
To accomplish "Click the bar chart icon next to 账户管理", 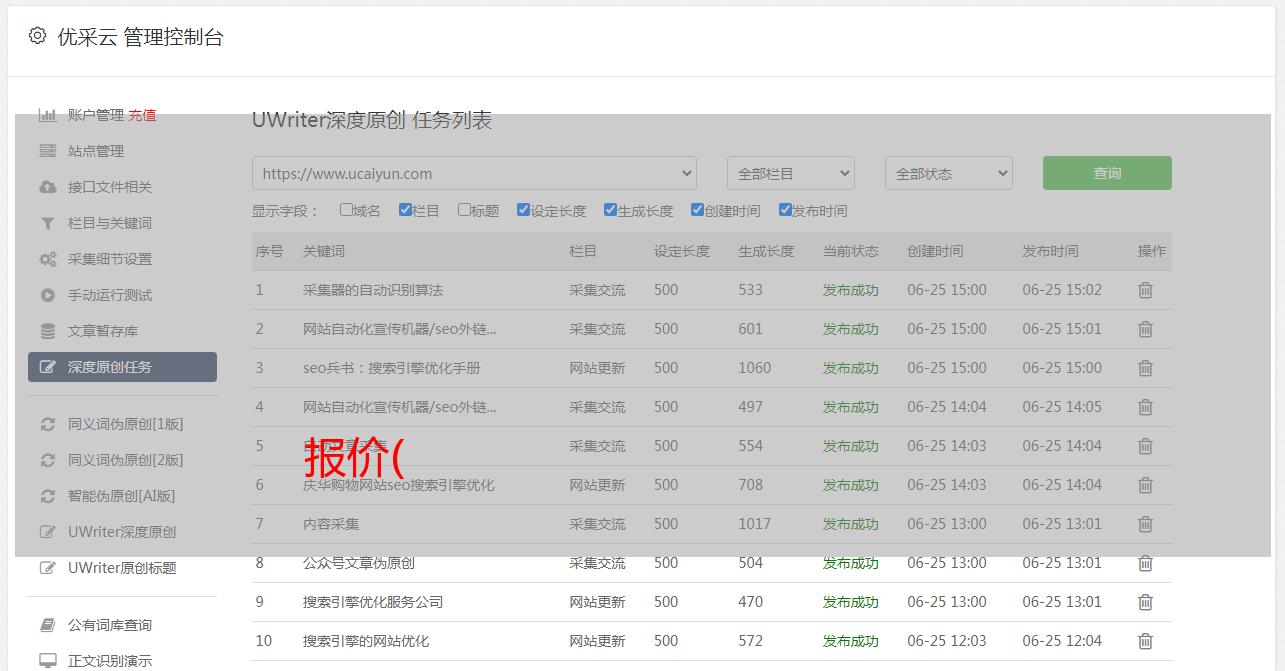I will pos(47,115).
